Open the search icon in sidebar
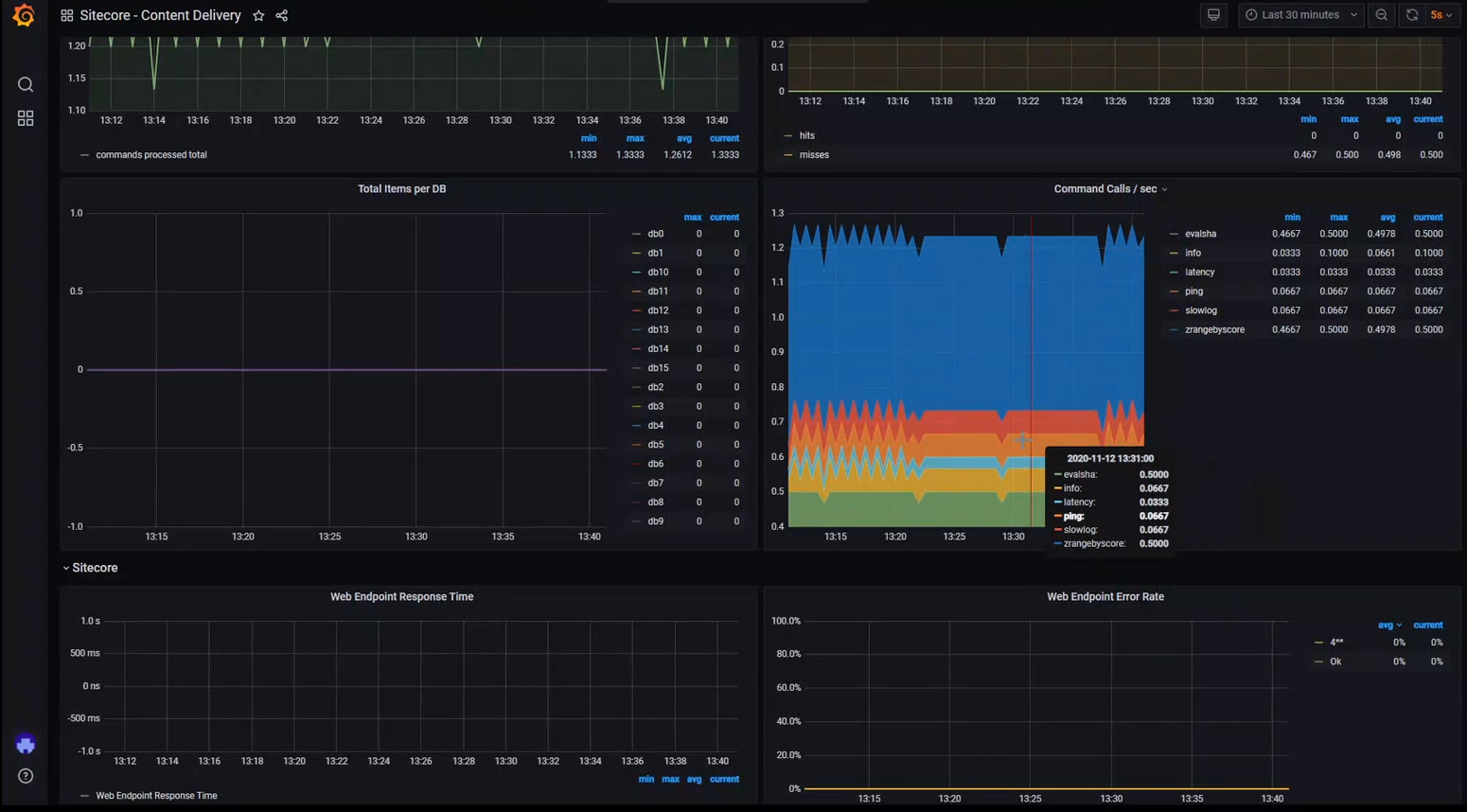Image resolution: width=1467 pixels, height=812 pixels. 26,85
